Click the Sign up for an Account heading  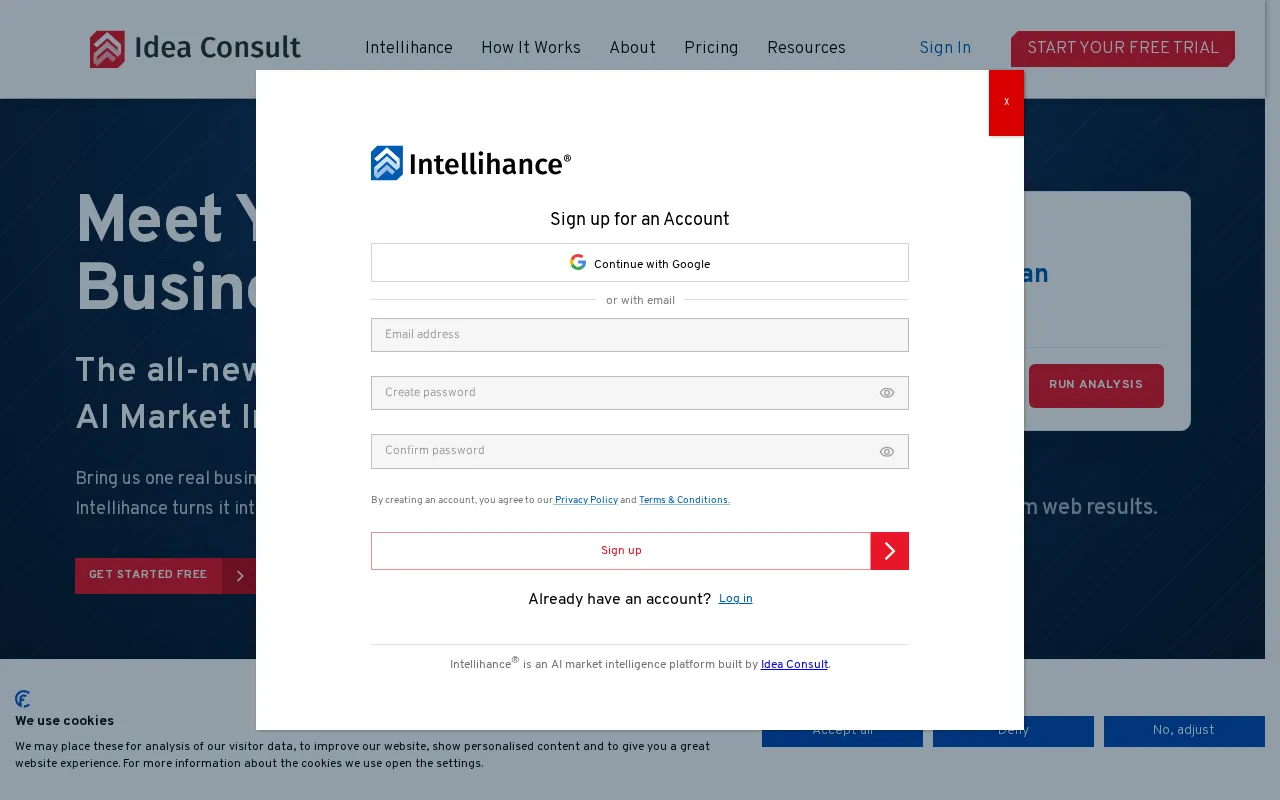tap(640, 220)
